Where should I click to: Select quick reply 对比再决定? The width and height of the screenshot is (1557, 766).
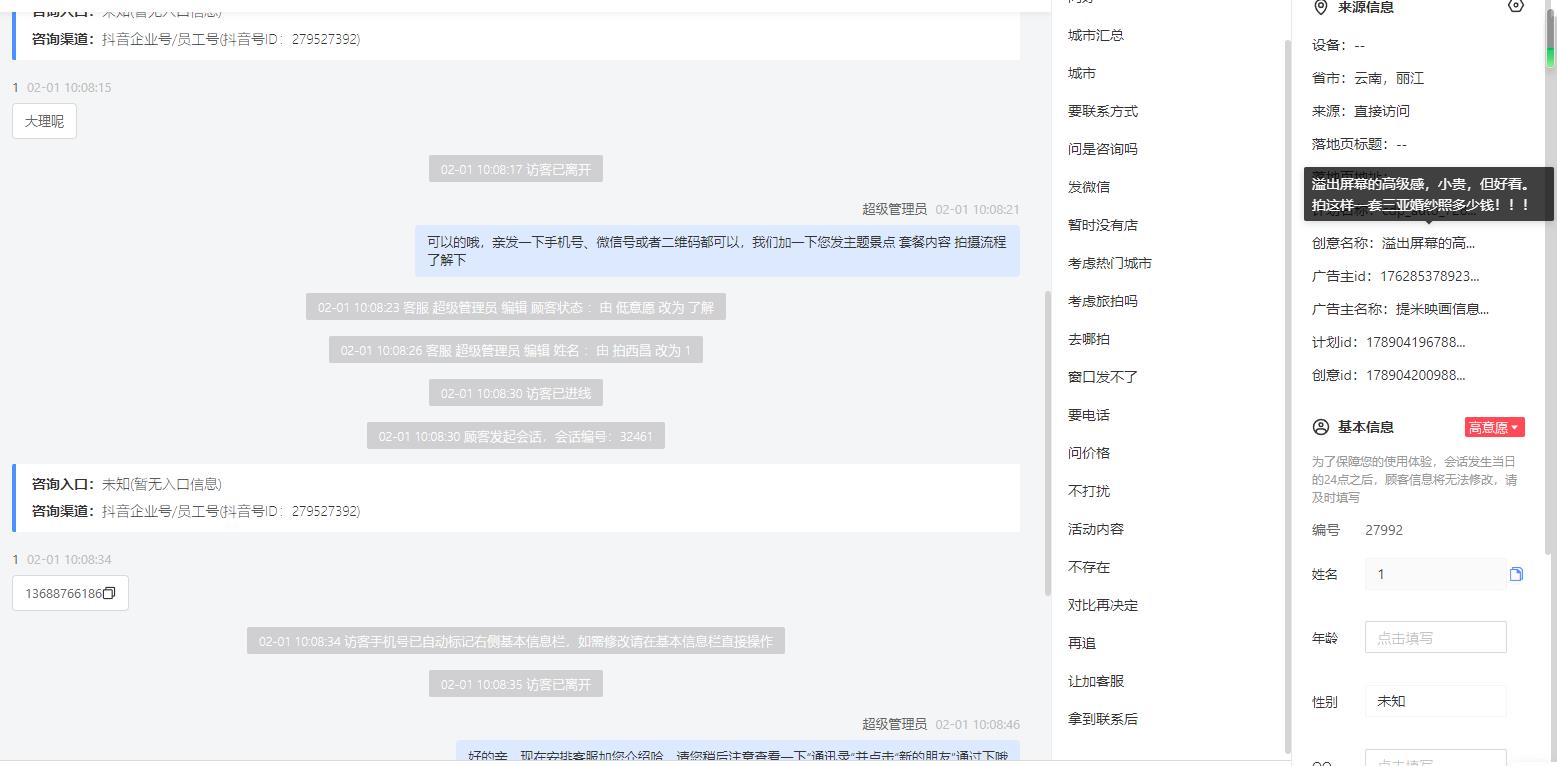pyautogui.click(x=1103, y=605)
